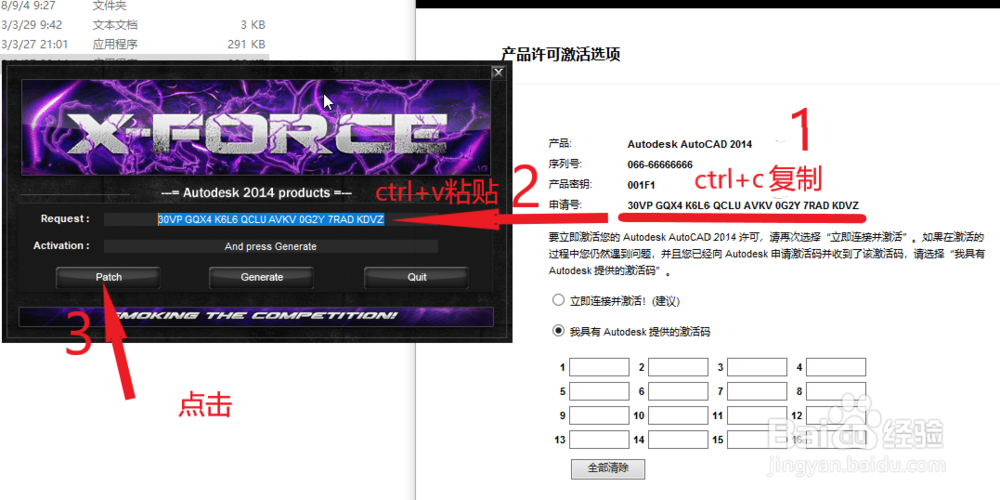Close the X-Force keygen window

pos(498,73)
